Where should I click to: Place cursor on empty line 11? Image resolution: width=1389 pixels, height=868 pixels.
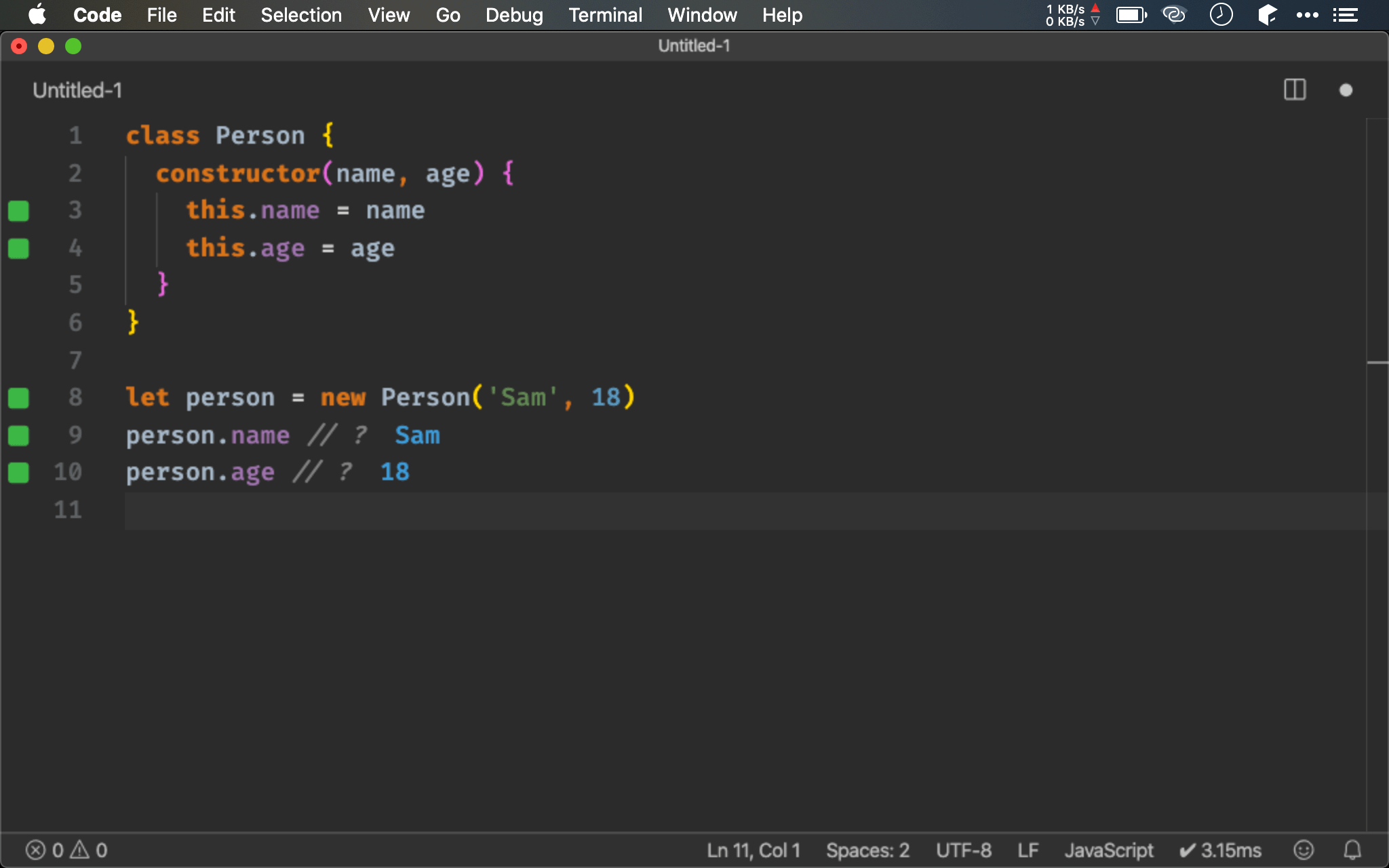pos(407,511)
